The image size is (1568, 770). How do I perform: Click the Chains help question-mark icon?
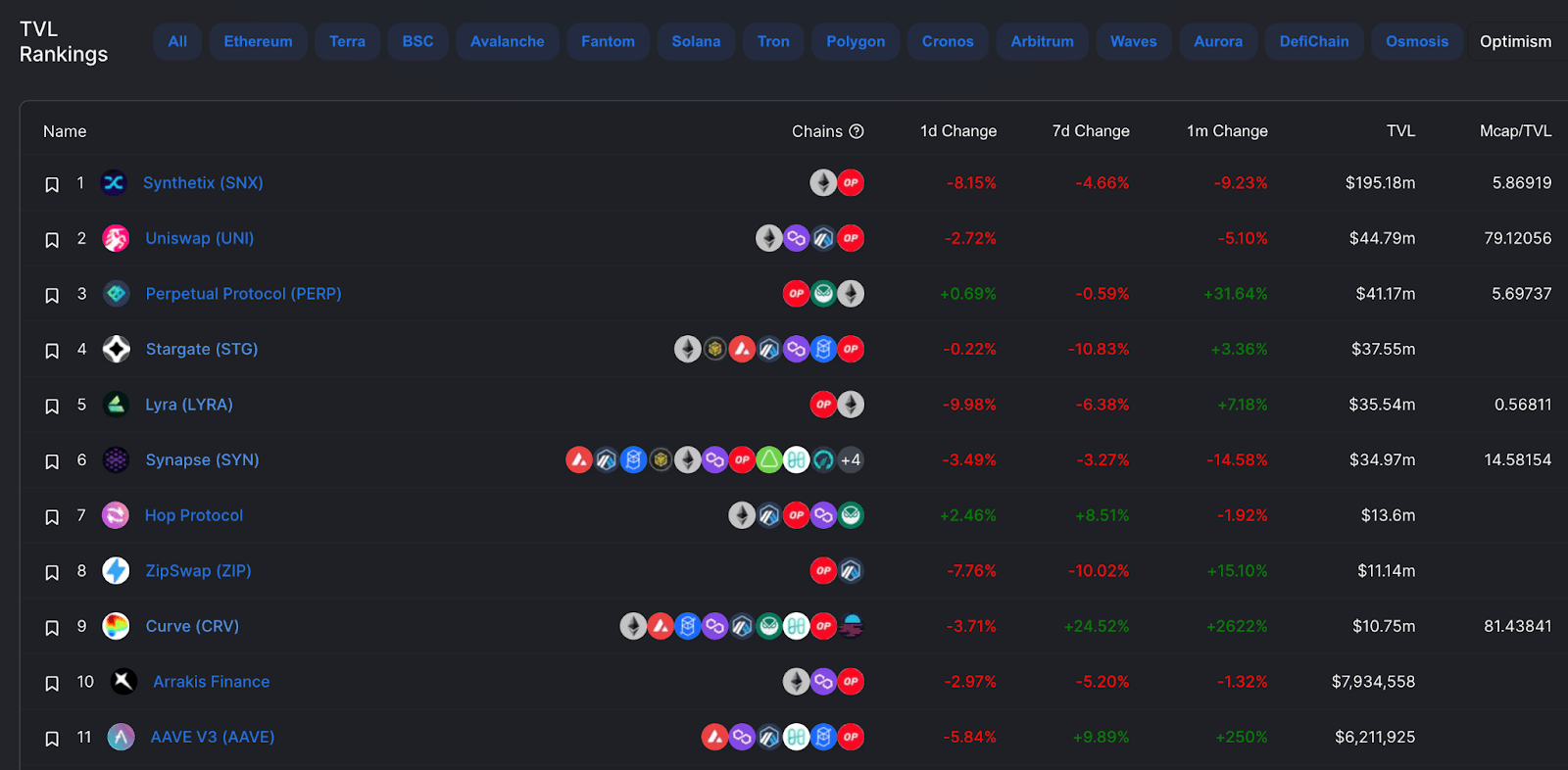click(857, 131)
